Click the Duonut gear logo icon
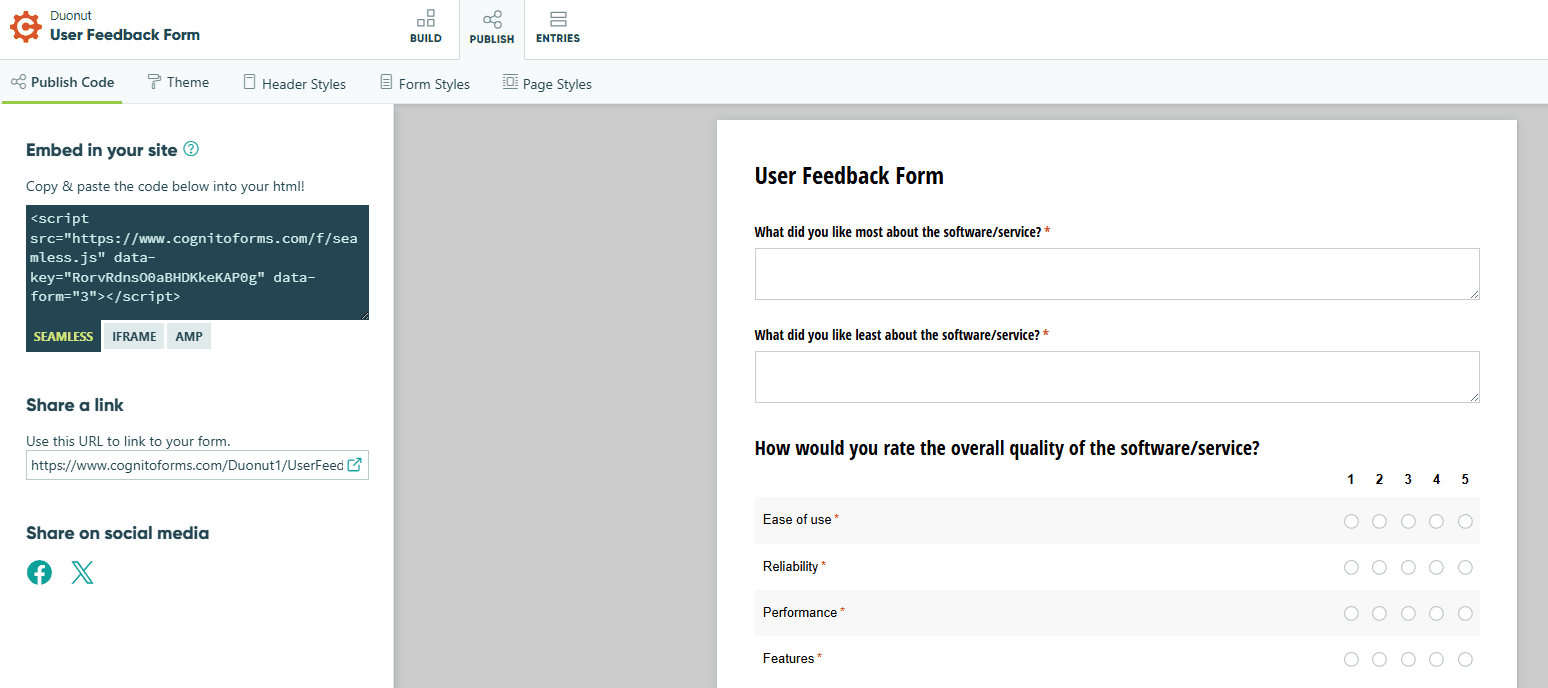Image resolution: width=1548 pixels, height=688 pixels. [x=26, y=27]
